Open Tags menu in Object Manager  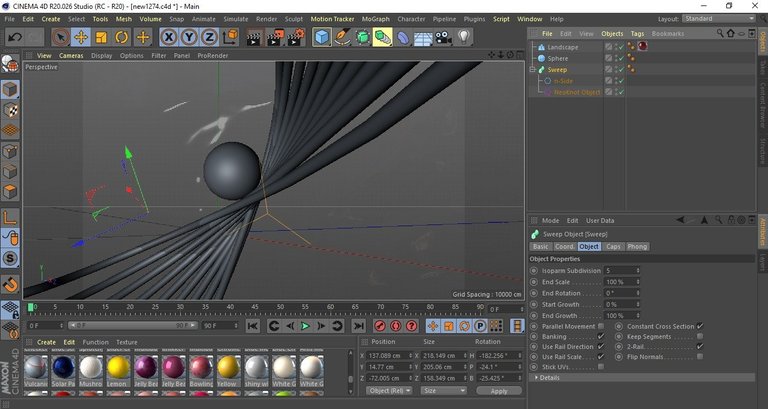(x=637, y=34)
